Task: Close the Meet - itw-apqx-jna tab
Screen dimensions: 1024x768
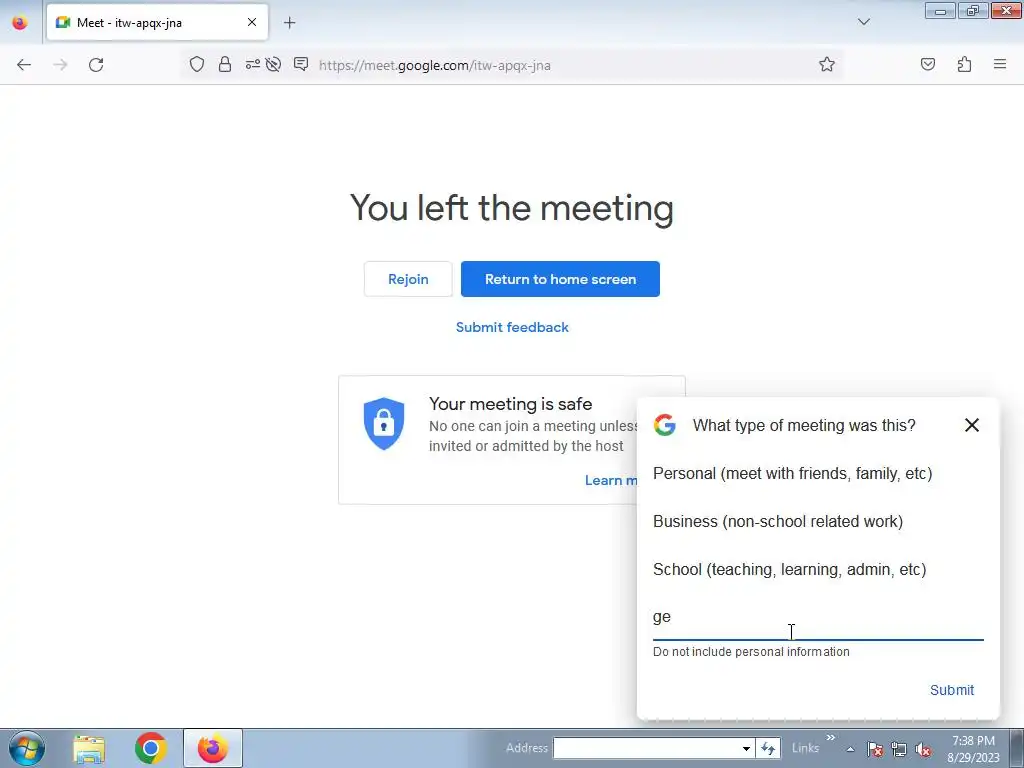Action: click(x=251, y=22)
